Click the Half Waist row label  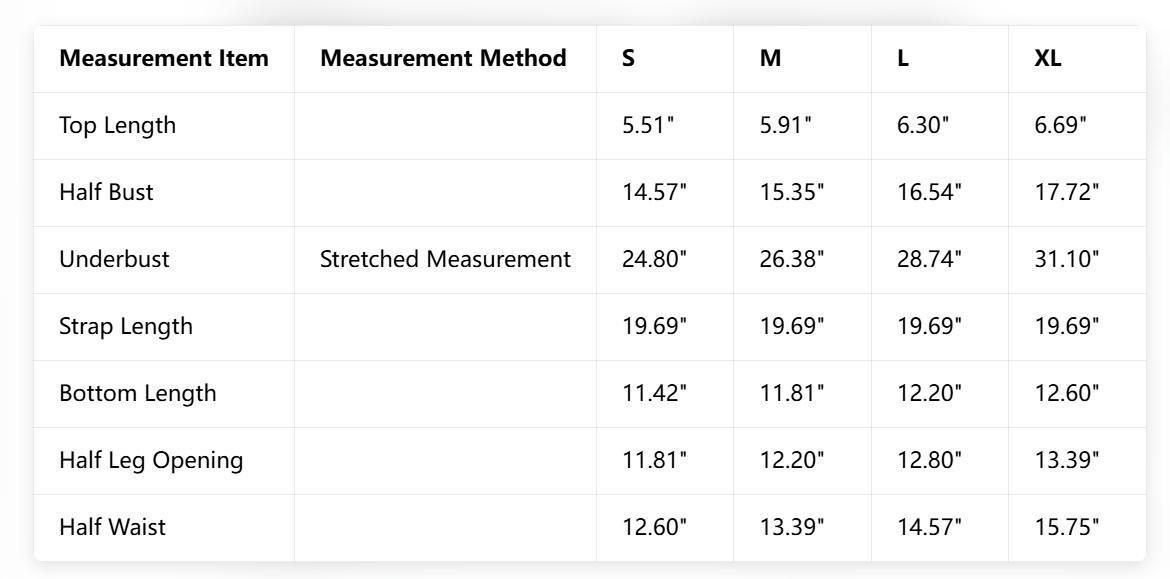[112, 527]
